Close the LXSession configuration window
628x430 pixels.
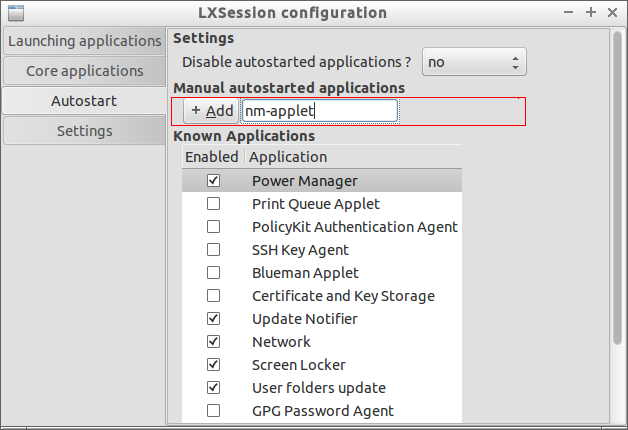614,13
